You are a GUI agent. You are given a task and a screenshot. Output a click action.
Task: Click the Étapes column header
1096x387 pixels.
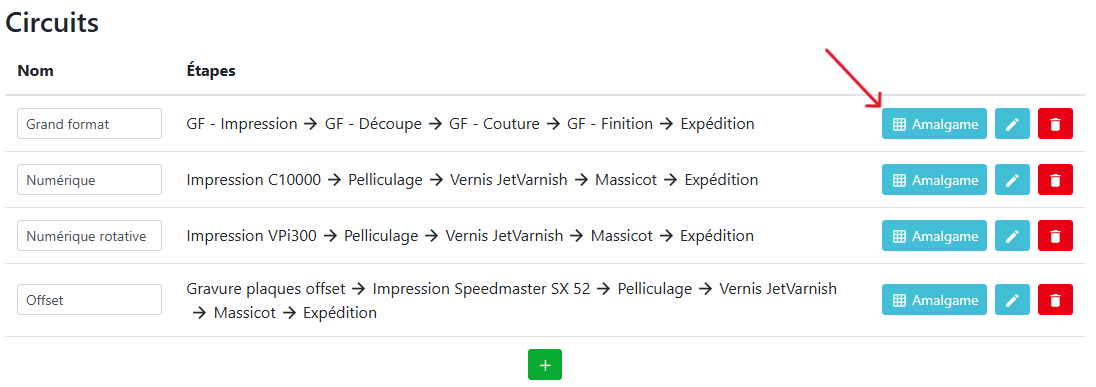click(210, 71)
